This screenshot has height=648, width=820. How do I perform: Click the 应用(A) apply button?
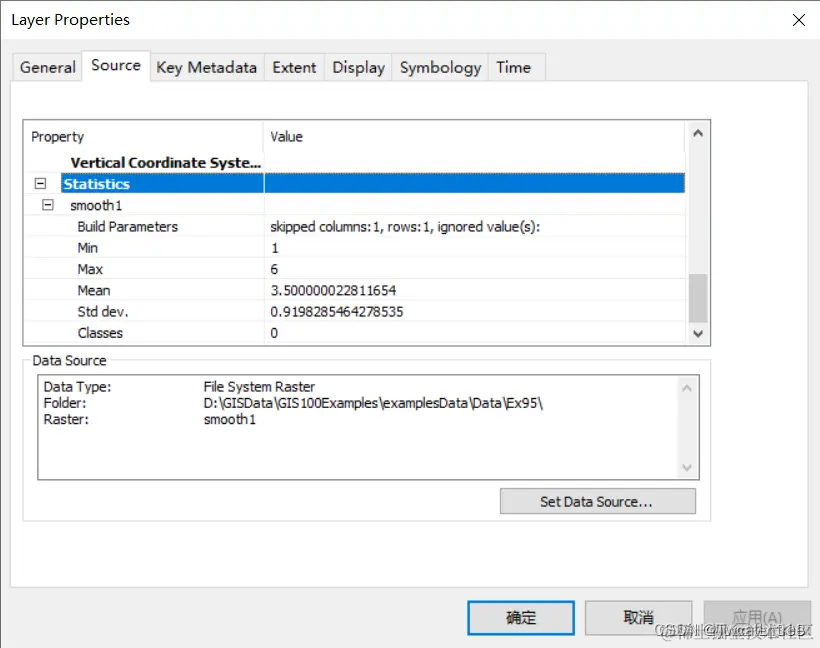coord(757,618)
